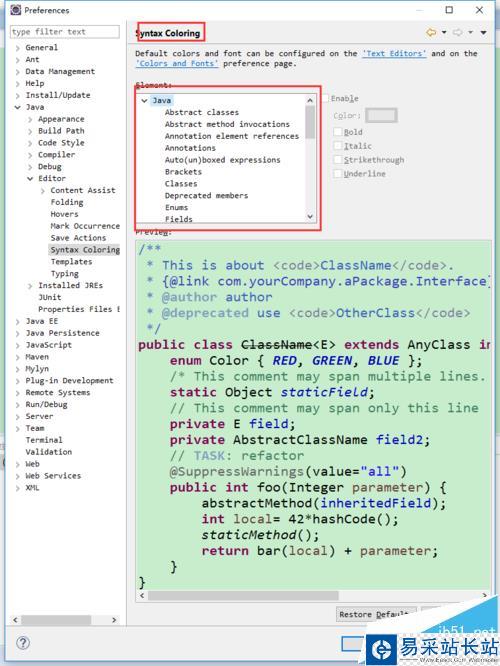Select Annotation element references item

click(232, 136)
